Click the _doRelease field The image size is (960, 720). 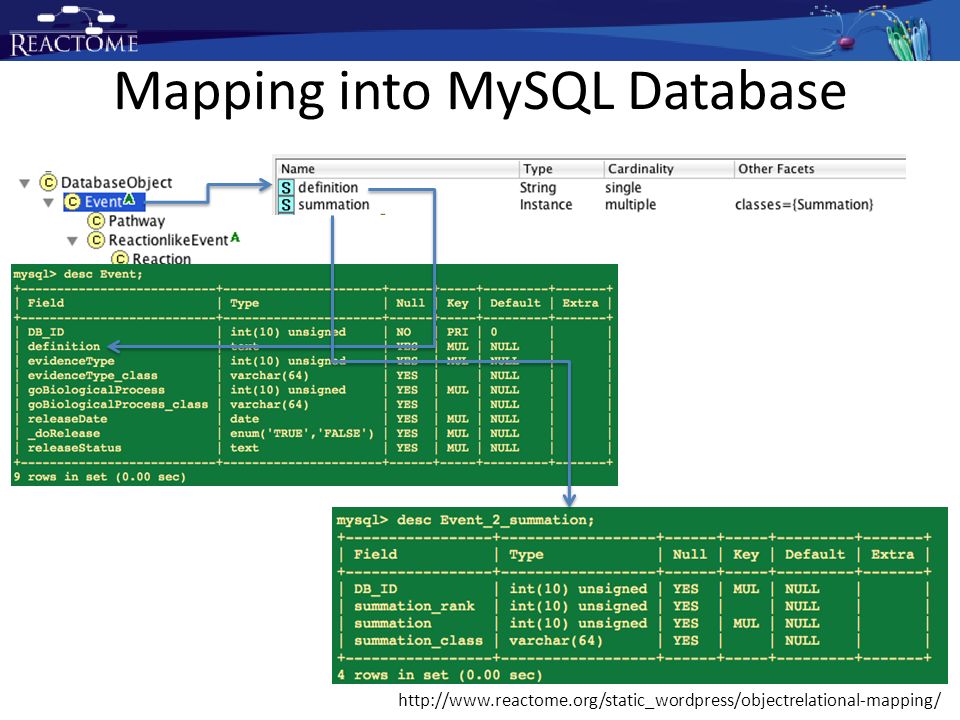click(x=63, y=433)
